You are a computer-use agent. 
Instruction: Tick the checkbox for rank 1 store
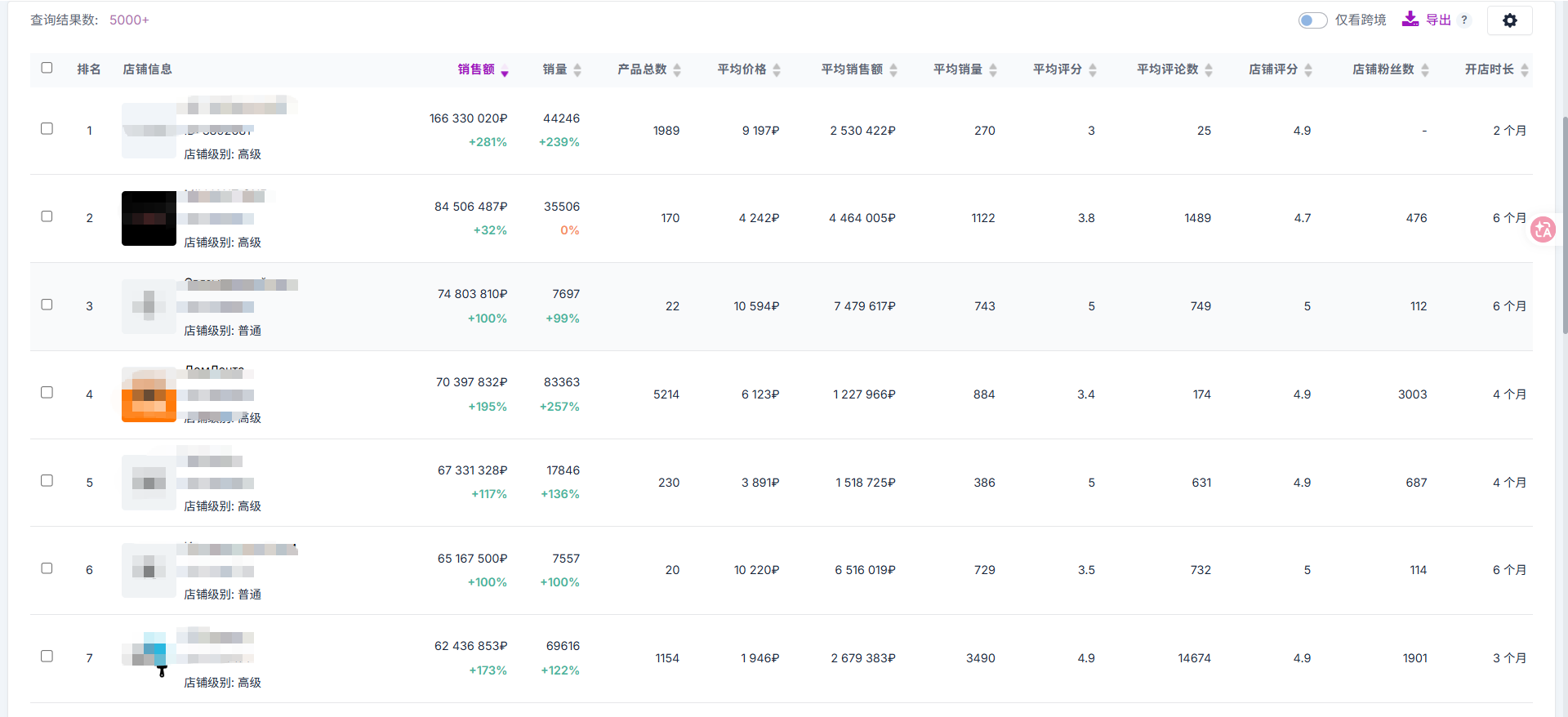(47, 129)
